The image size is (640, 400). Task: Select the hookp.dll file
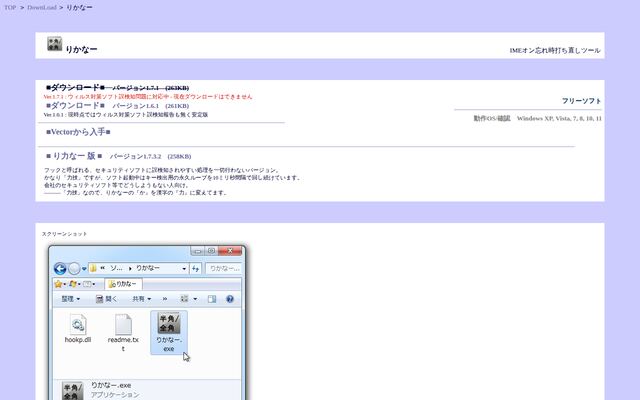78,329
